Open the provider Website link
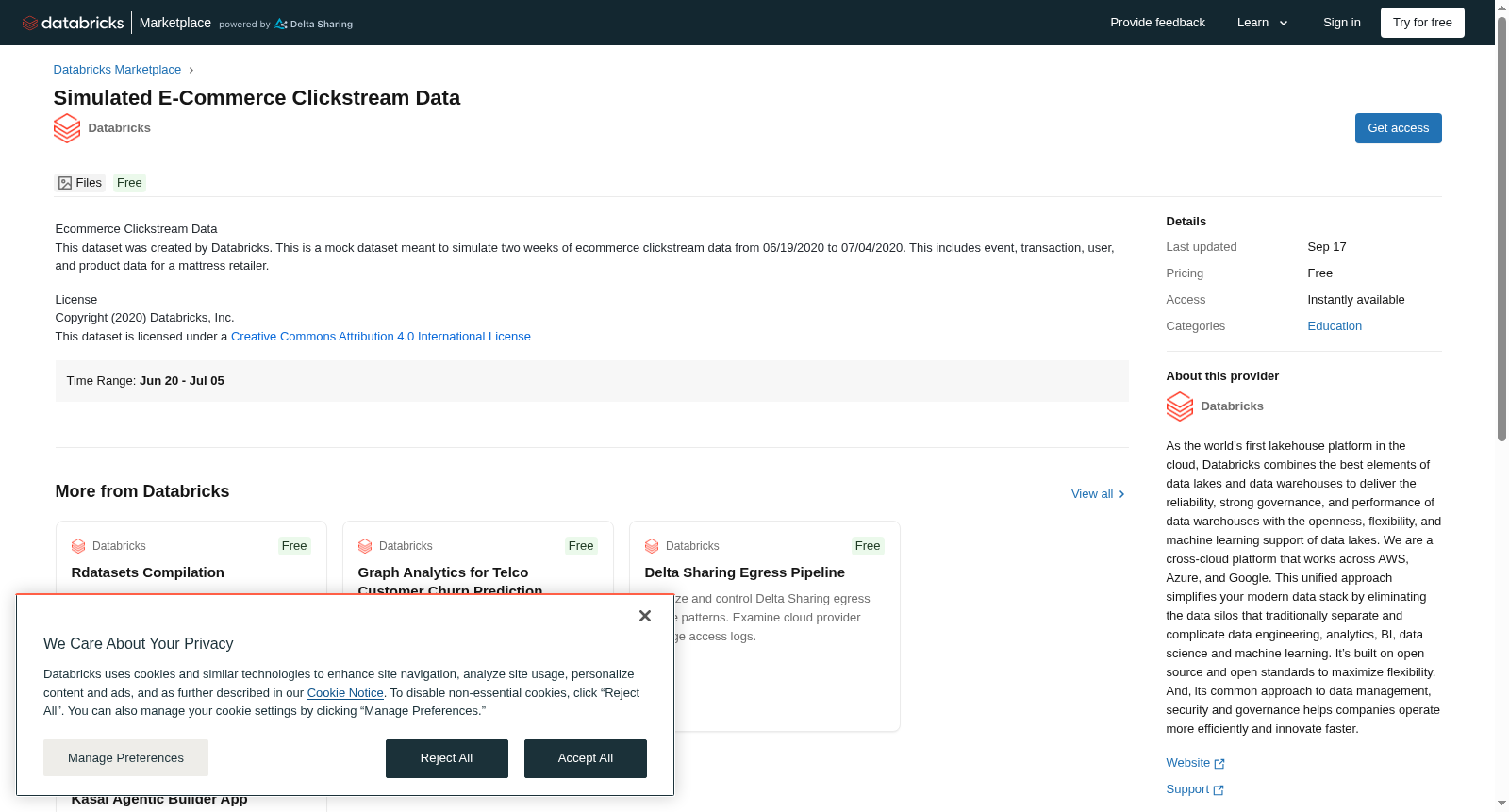Viewport: 1509px width, 812px height. (1188, 763)
